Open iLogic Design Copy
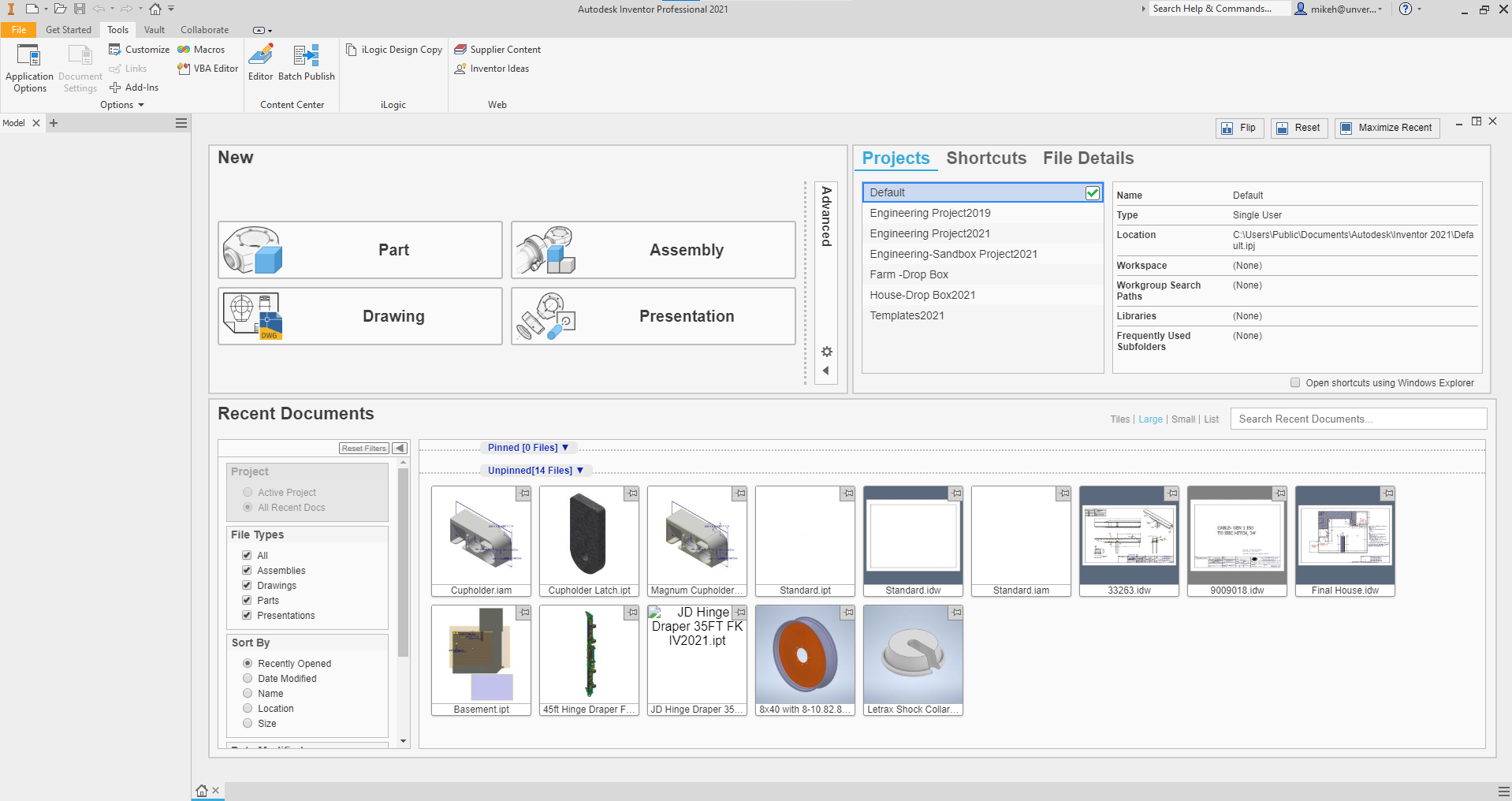This screenshot has width=1512, height=801. point(393,49)
